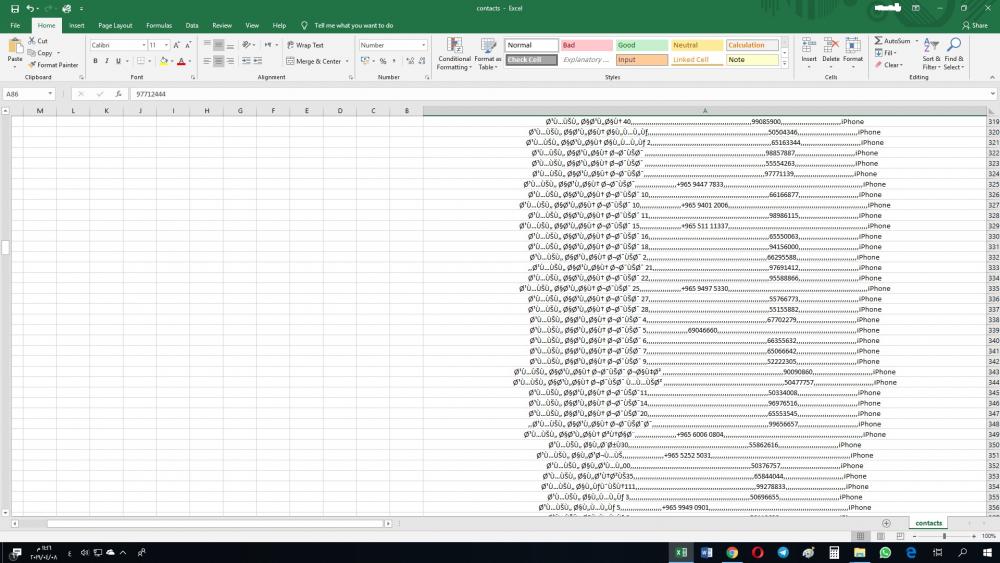Collapse the ribbon
The width and height of the screenshot is (1000, 563).
992,77
